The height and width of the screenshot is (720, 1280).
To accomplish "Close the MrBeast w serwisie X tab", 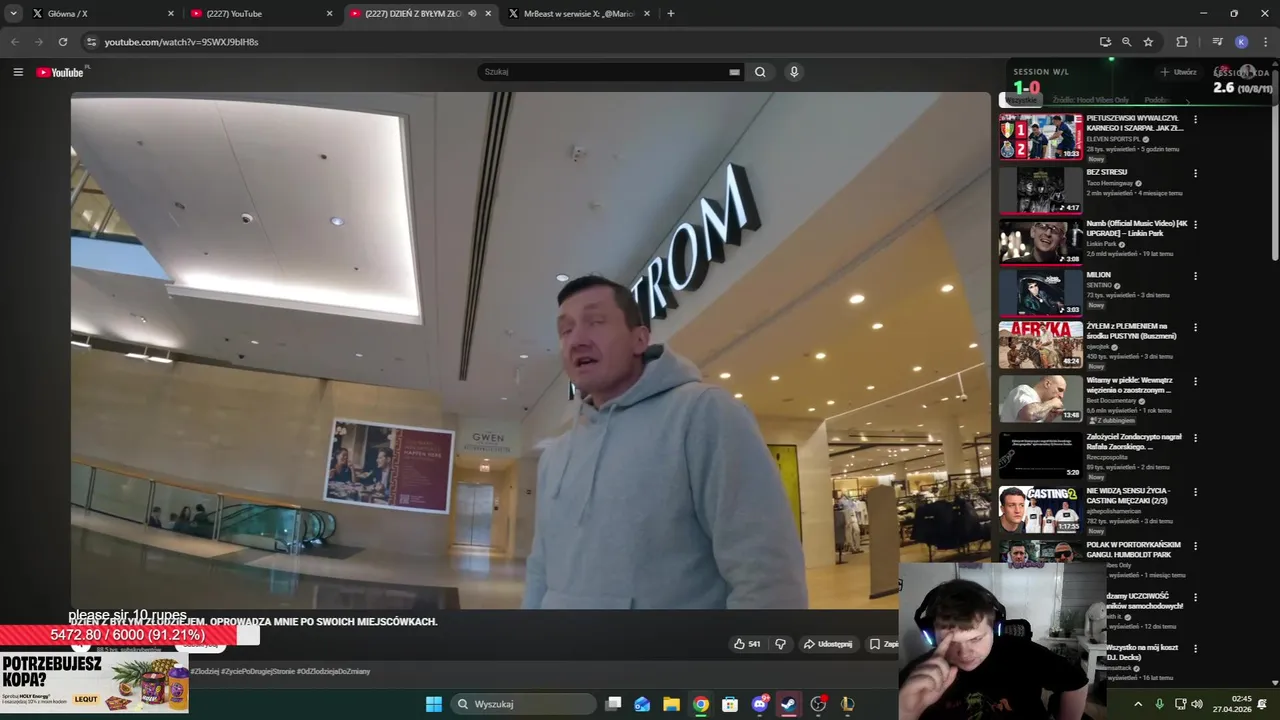I will (x=647, y=14).
